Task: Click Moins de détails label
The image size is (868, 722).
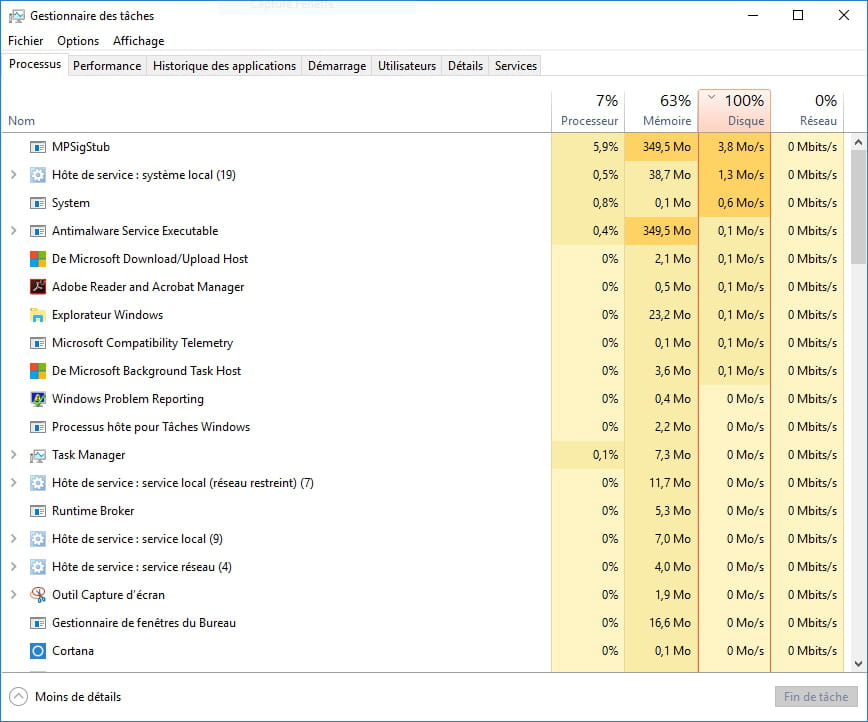Action: (78, 697)
